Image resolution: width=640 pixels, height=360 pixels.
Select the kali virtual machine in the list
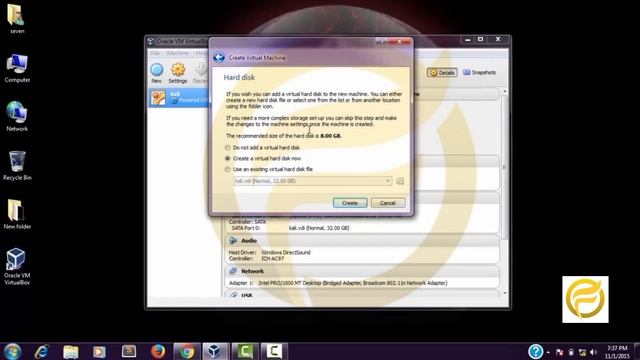[x=179, y=98]
